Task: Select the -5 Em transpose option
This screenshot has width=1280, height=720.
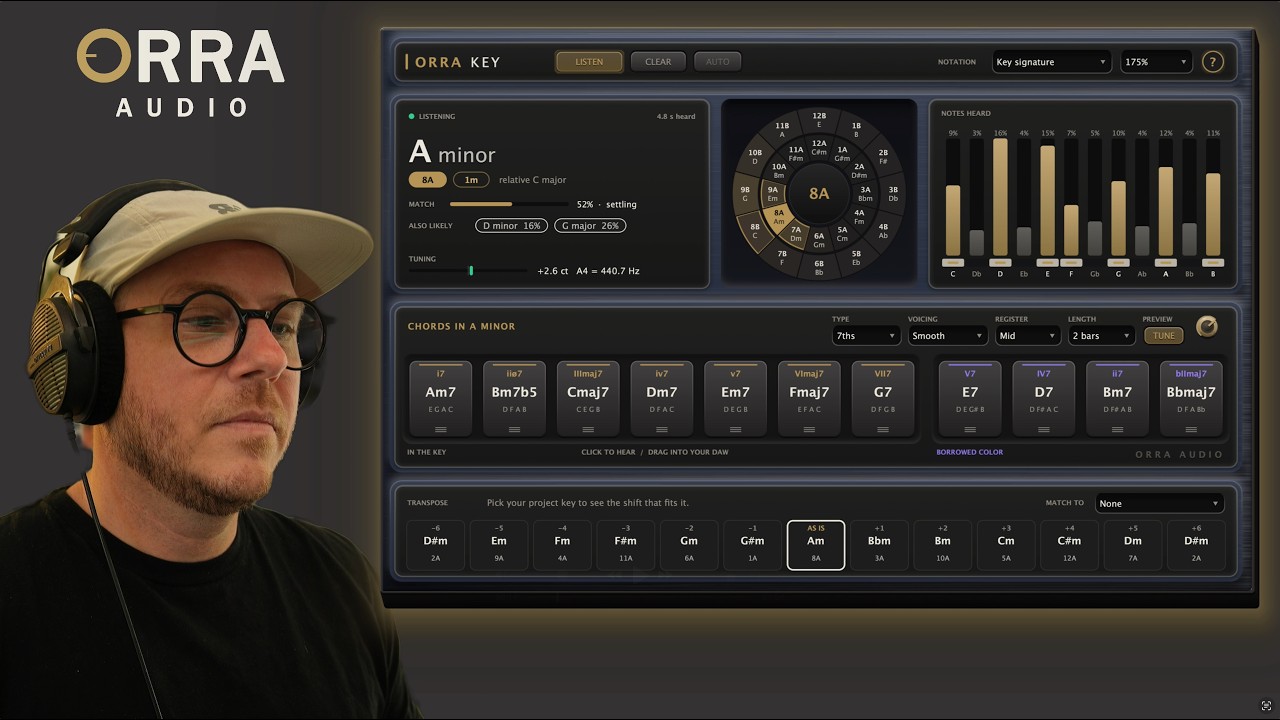Action: click(499, 545)
